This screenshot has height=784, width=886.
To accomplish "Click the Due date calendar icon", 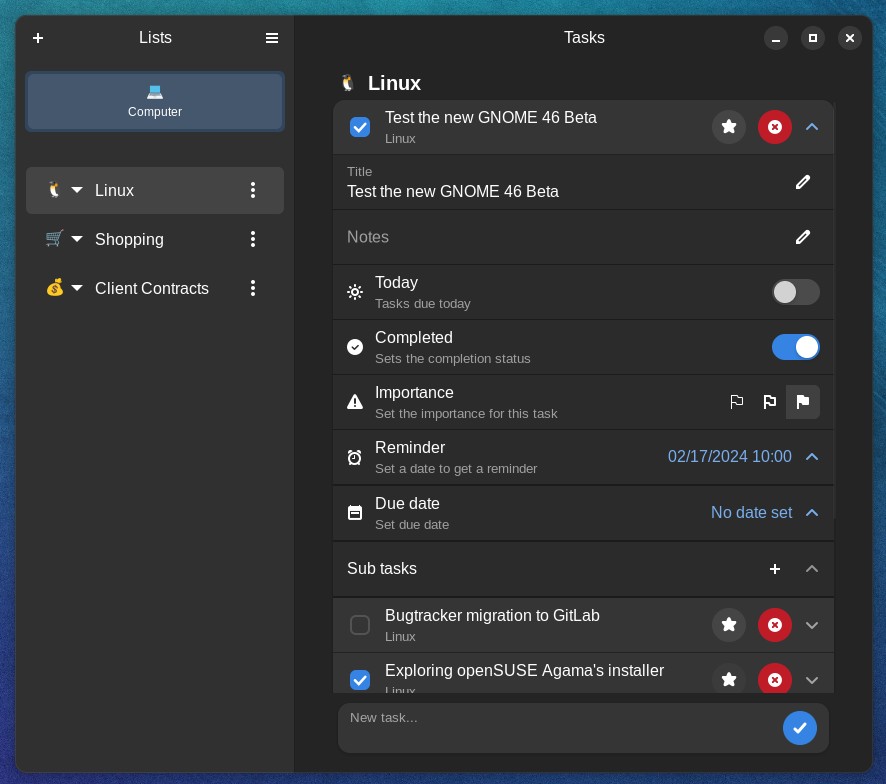I will tap(355, 513).
